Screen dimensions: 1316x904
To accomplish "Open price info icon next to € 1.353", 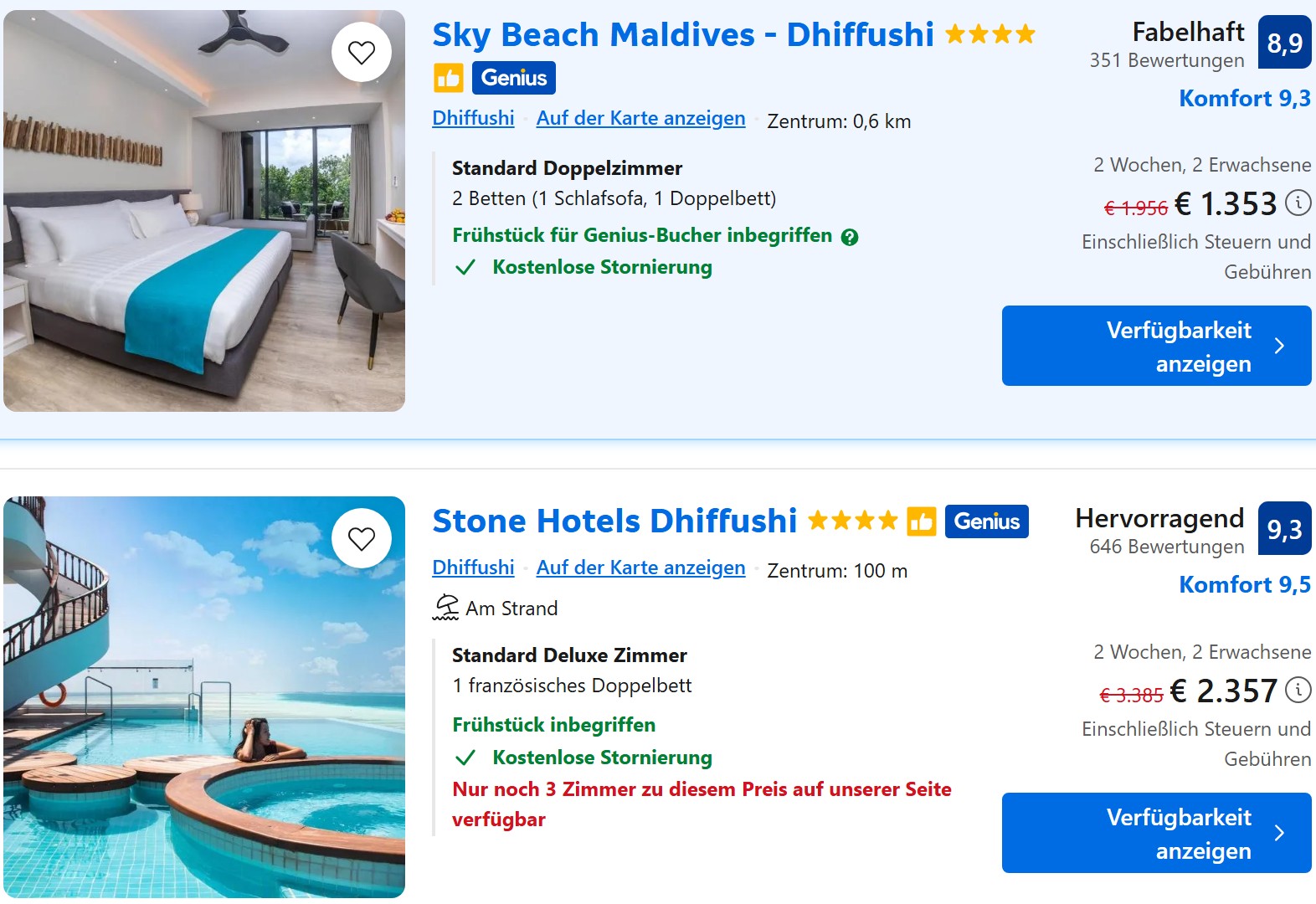I will pyautogui.click(x=1298, y=203).
